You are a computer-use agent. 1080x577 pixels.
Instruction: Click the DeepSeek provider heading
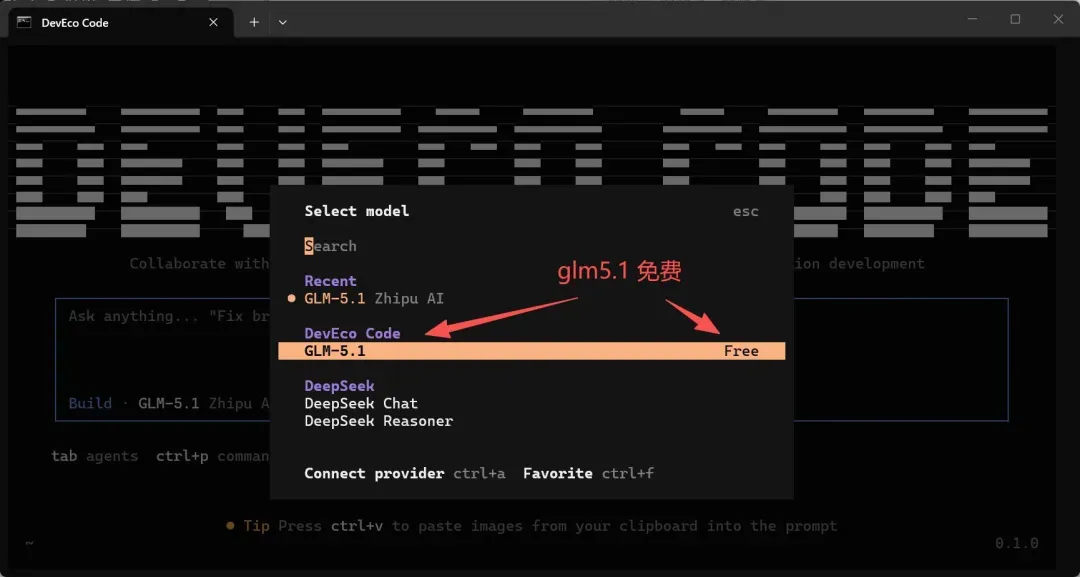pyautogui.click(x=340, y=386)
